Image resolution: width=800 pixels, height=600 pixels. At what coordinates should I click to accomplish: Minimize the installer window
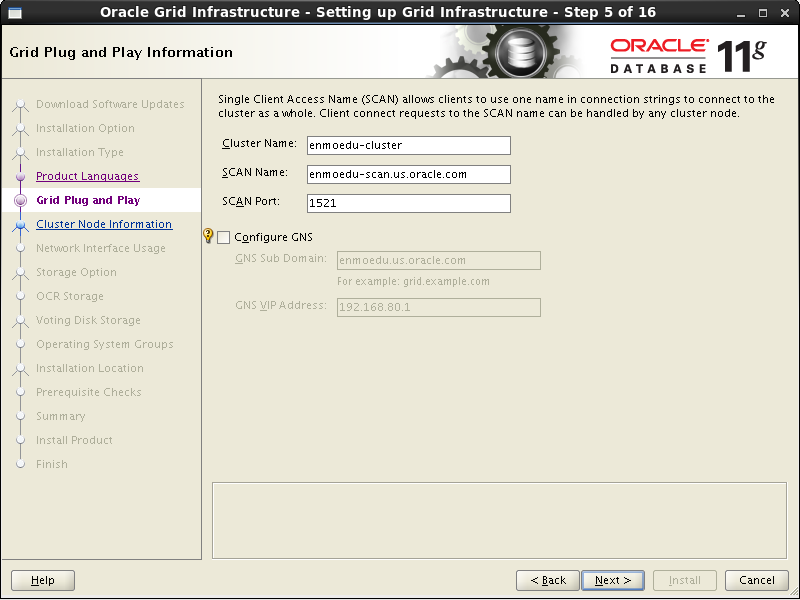(741, 13)
